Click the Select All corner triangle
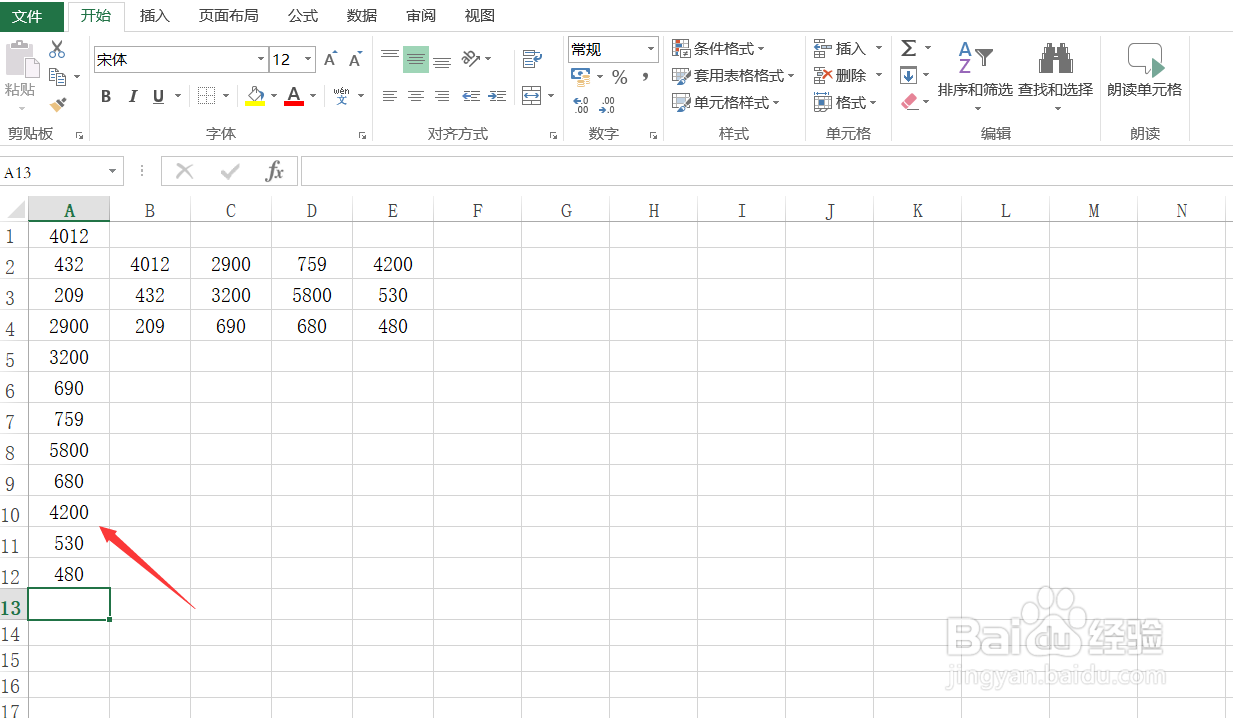 [14, 210]
